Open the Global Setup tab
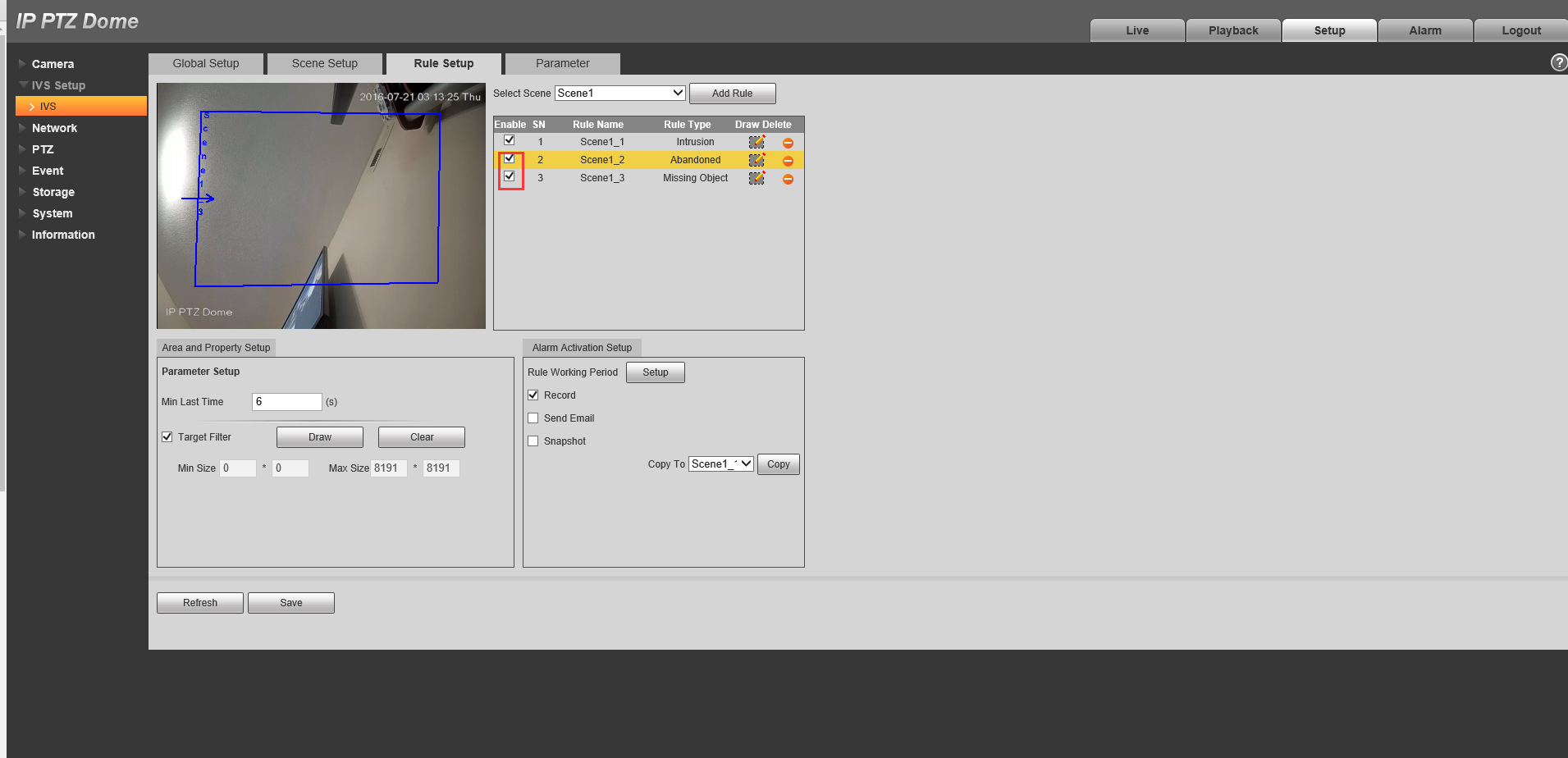This screenshot has width=1568, height=758. [206, 64]
